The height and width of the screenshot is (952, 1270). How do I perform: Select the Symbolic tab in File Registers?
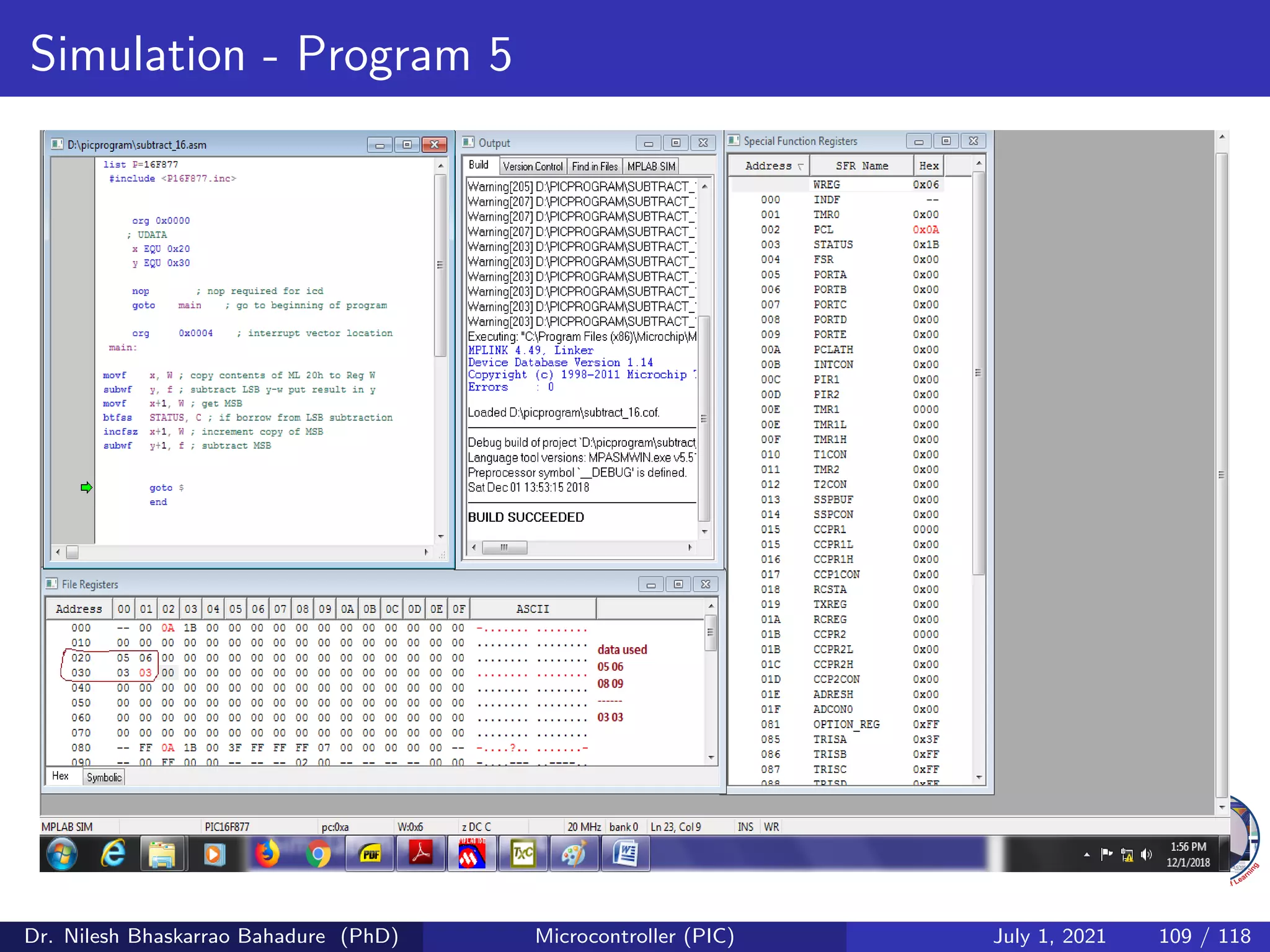coord(104,777)
